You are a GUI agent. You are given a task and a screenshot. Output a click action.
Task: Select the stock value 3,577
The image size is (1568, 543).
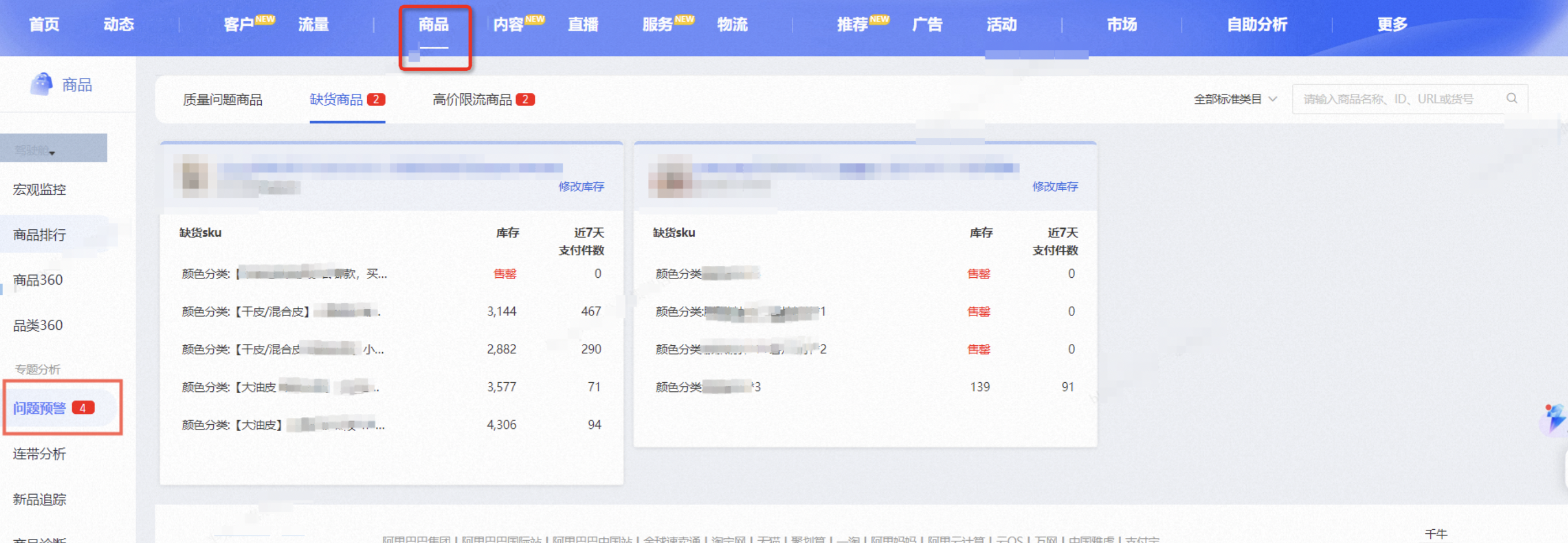pos(502,387)
